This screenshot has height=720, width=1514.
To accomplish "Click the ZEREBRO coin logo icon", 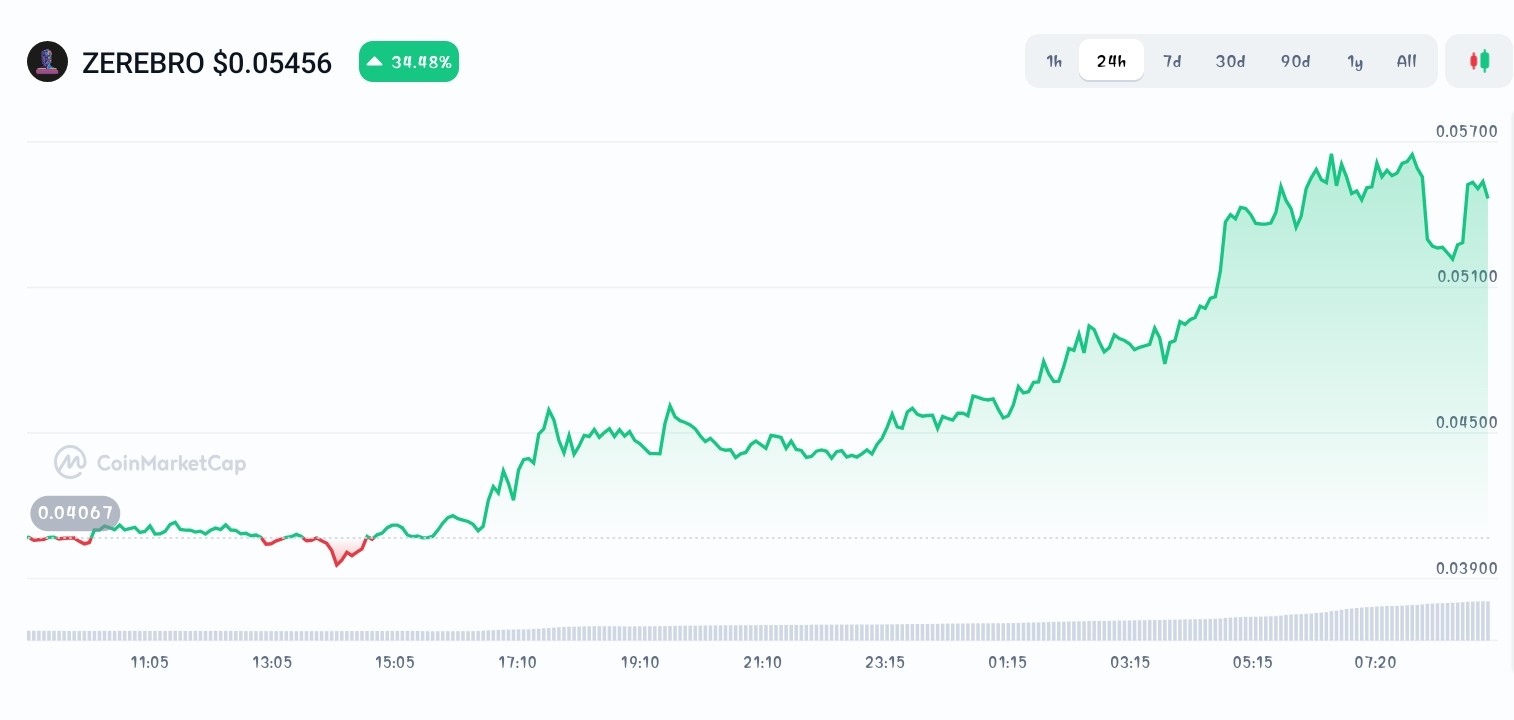I will (47, 62).
